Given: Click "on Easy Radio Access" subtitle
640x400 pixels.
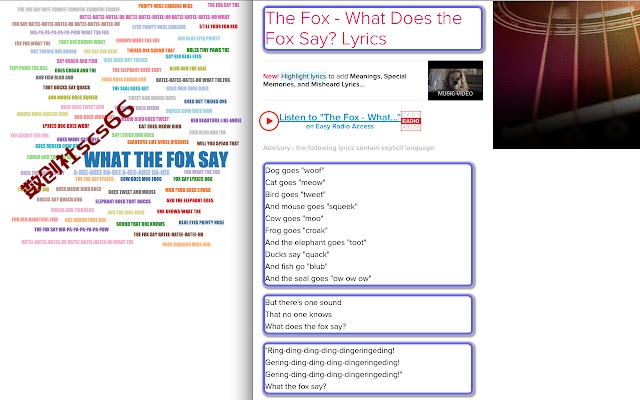Looking at the screenshot, I should pyautogui.click(x=340, y=127).
